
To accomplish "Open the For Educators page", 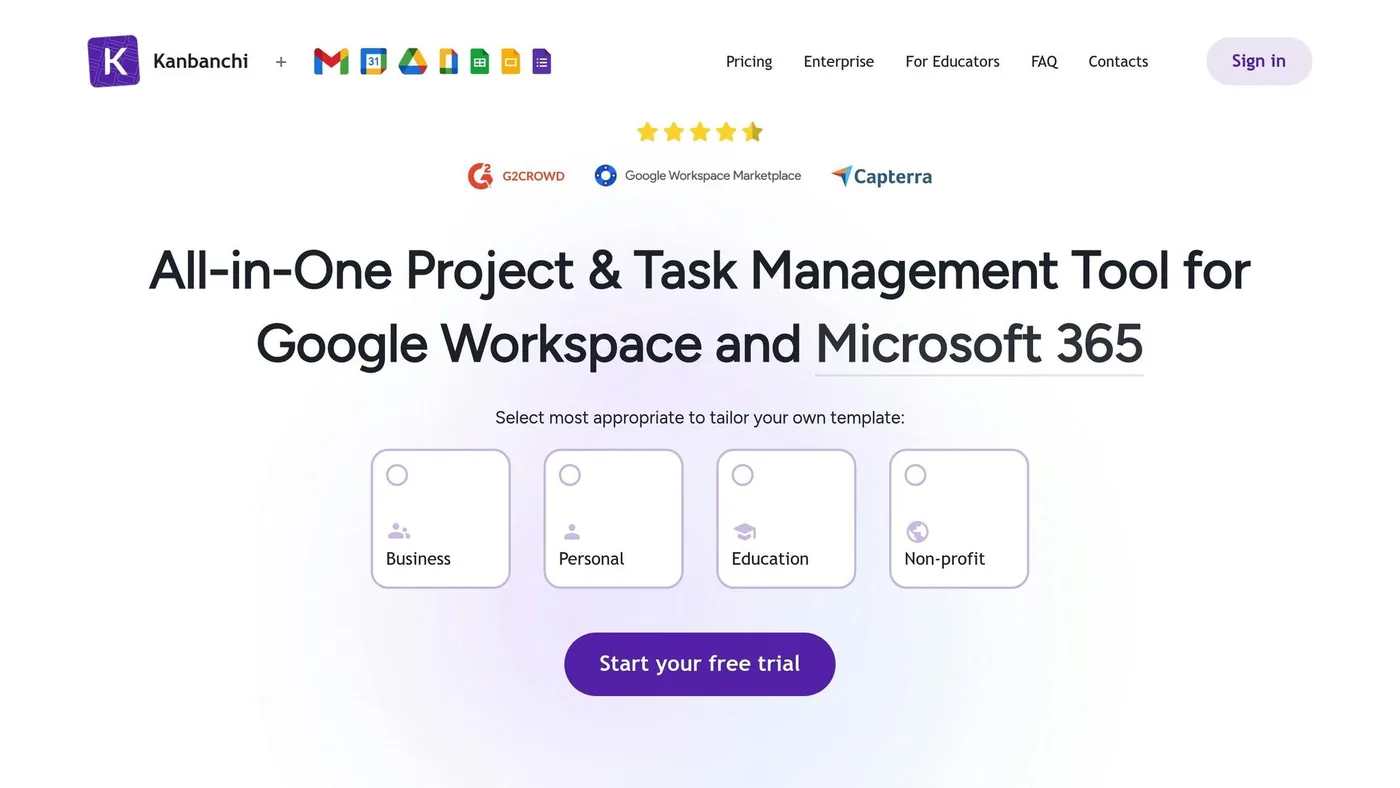I will point(952,62).
